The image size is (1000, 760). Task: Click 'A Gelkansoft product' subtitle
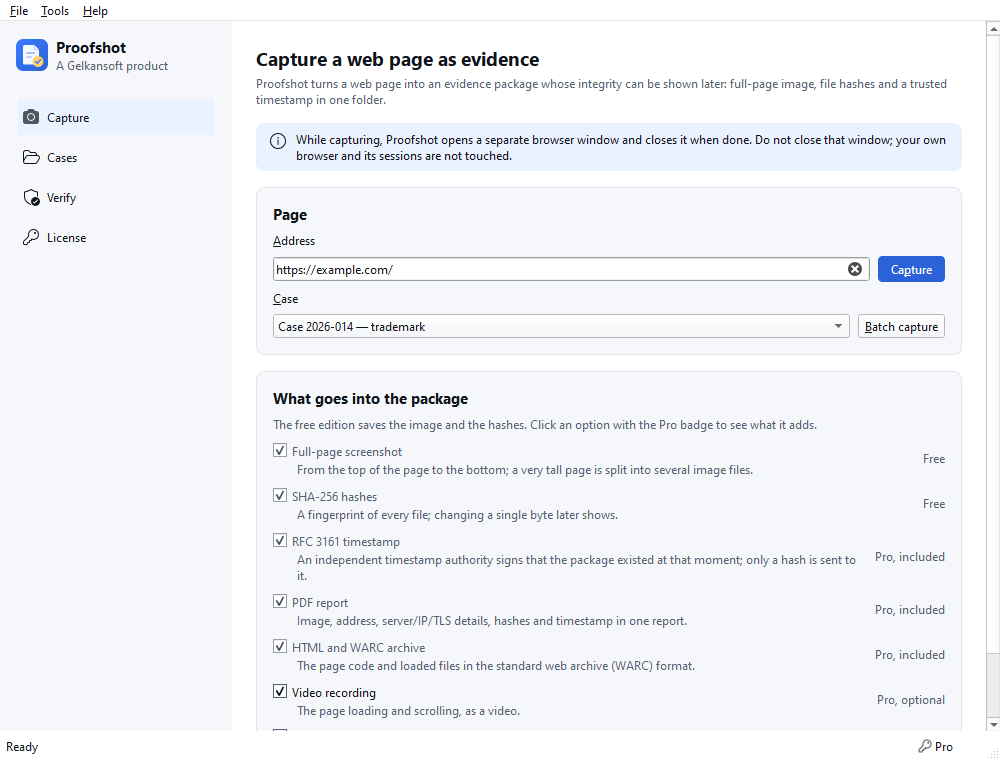tap(112, 66)
